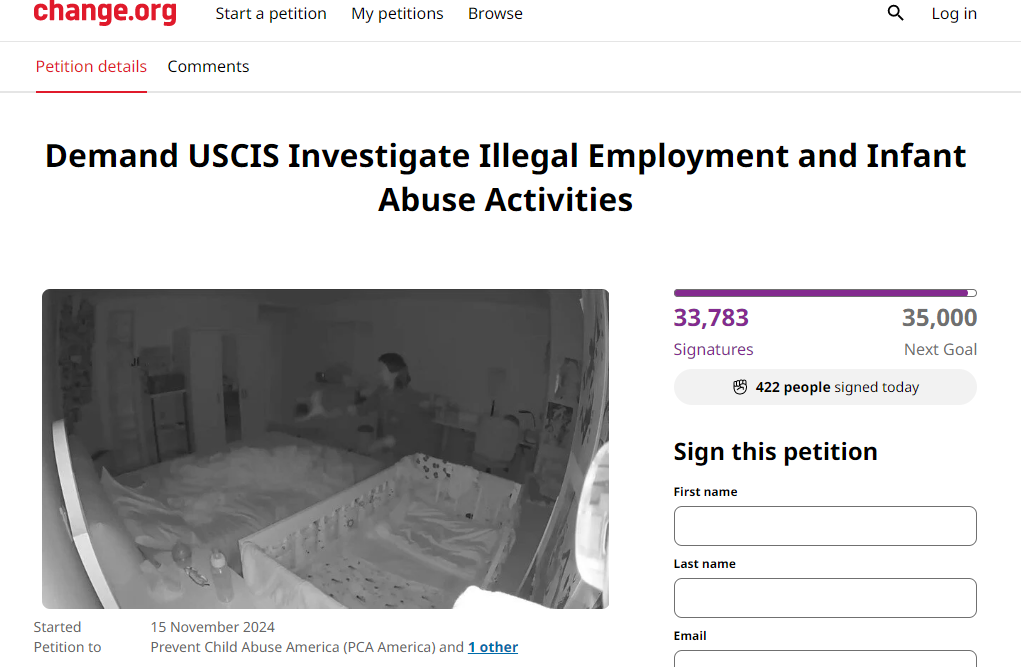Click the fist icon beside signed today

(740, 387)
